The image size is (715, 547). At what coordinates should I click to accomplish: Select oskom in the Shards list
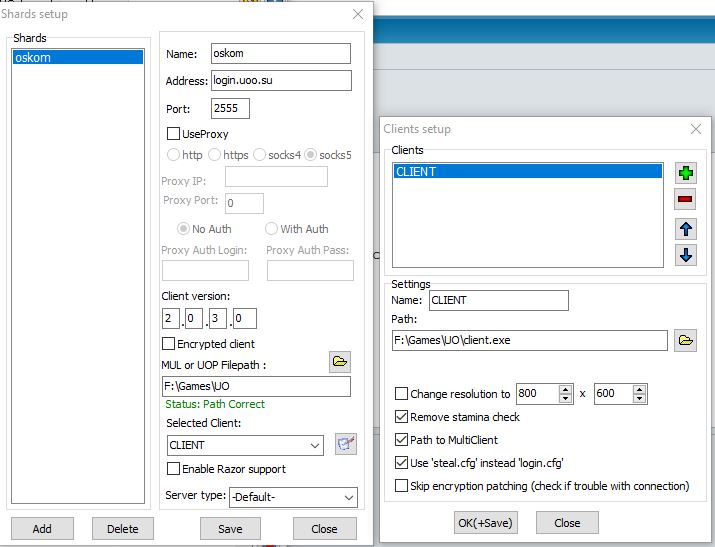coord(77,58)
